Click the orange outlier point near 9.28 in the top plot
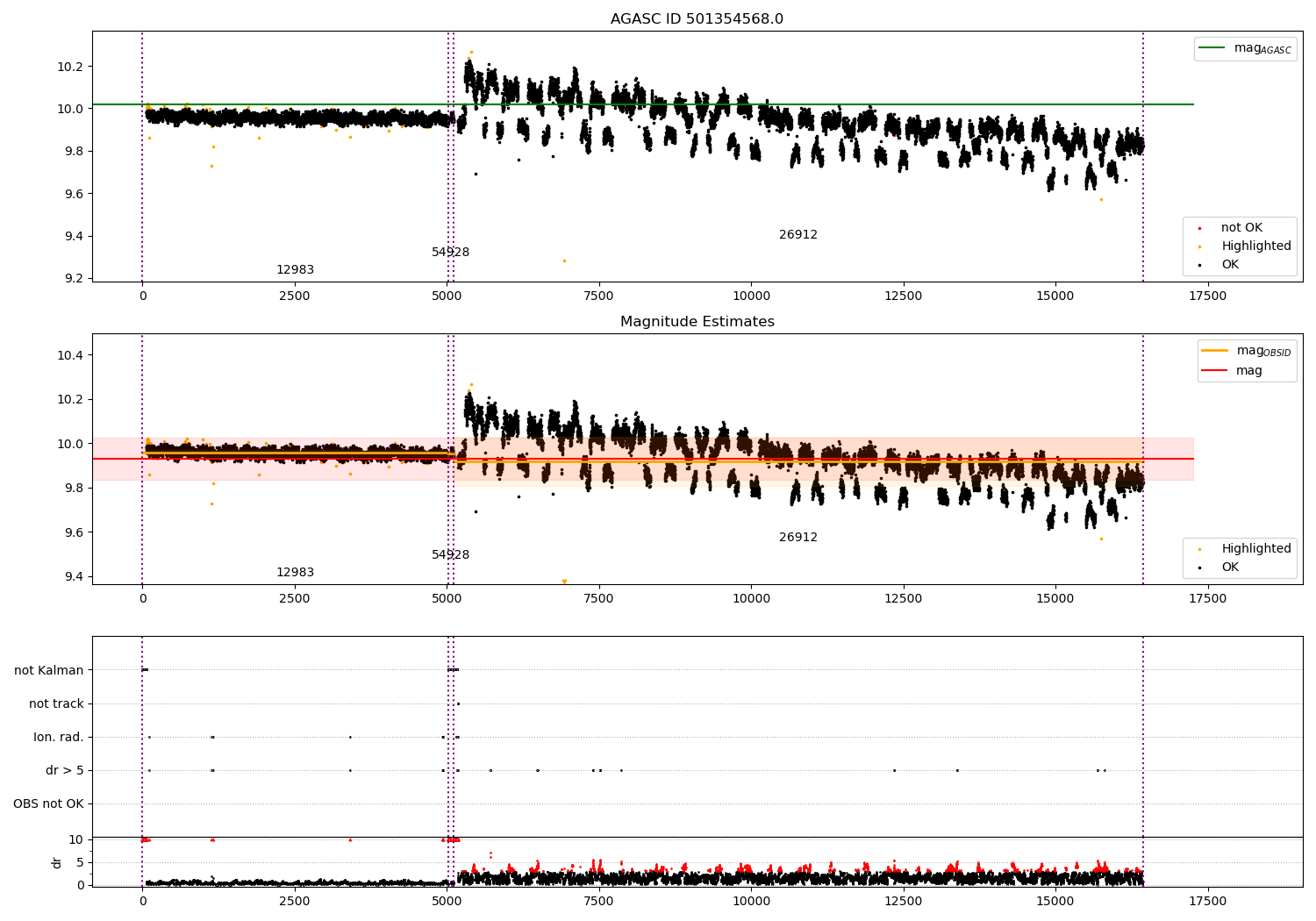 click(564, 261)
